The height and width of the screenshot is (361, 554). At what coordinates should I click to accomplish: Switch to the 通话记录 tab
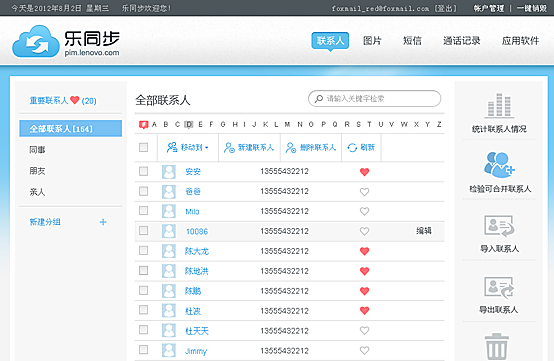461,41
